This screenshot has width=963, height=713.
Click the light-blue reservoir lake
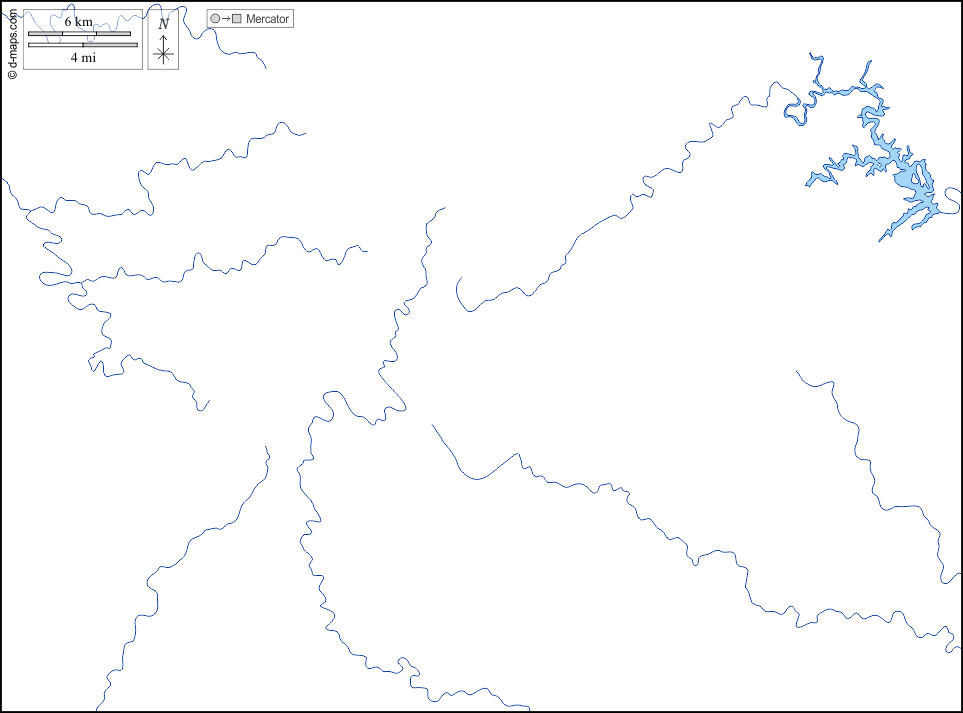[x=912, y=180]
